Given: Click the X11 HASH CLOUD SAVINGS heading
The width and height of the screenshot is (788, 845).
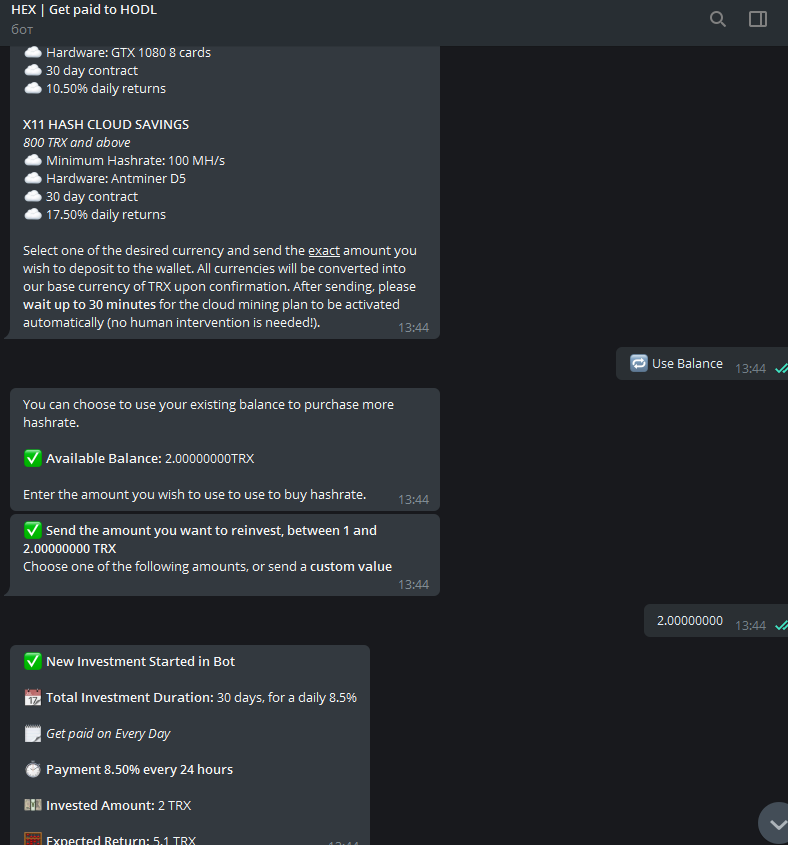Looking at the screenshot, I should pyautogui.click(x=106, y=125).
